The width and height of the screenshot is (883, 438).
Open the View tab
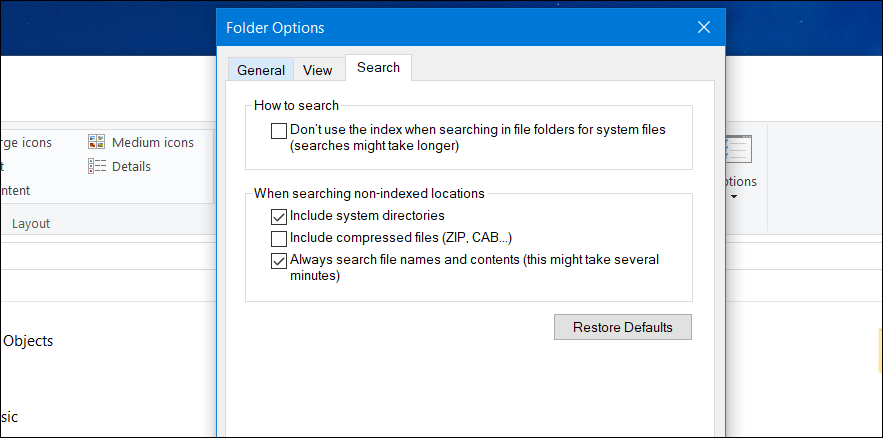click(x=317, y=70)
